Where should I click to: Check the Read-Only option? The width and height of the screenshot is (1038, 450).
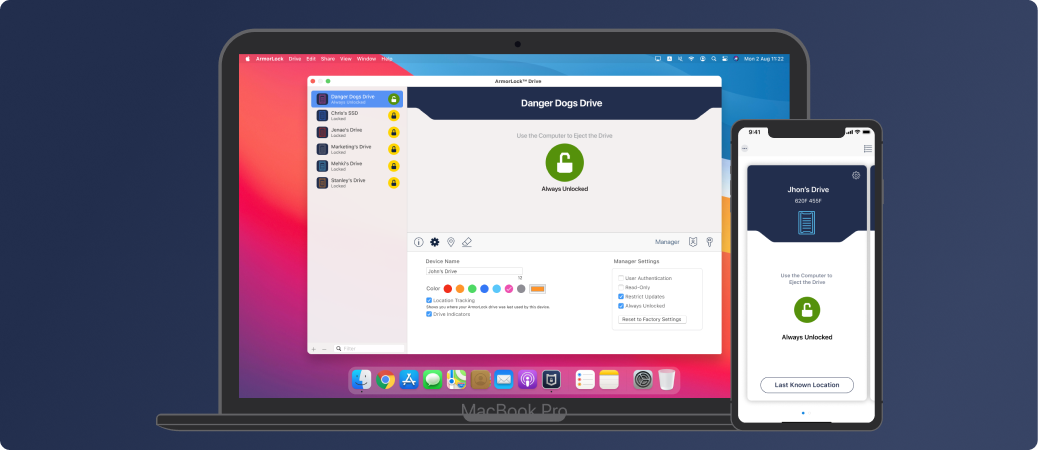(620, 287)
